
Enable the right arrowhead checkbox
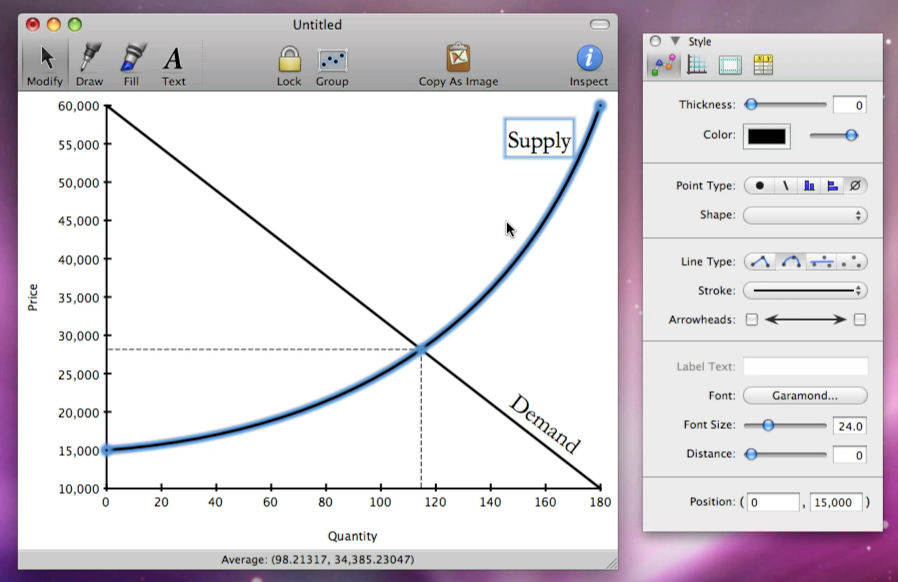click(x=860, y=320)
